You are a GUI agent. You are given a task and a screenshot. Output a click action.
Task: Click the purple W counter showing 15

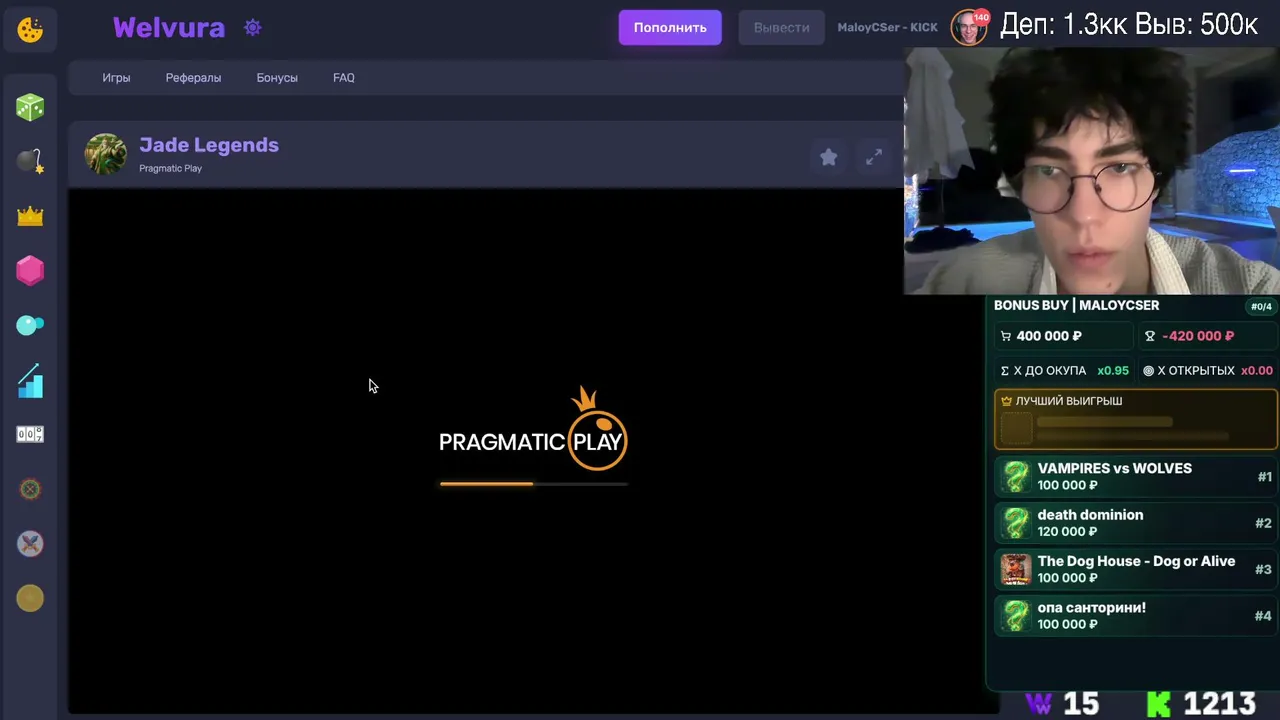(1061, 704)
